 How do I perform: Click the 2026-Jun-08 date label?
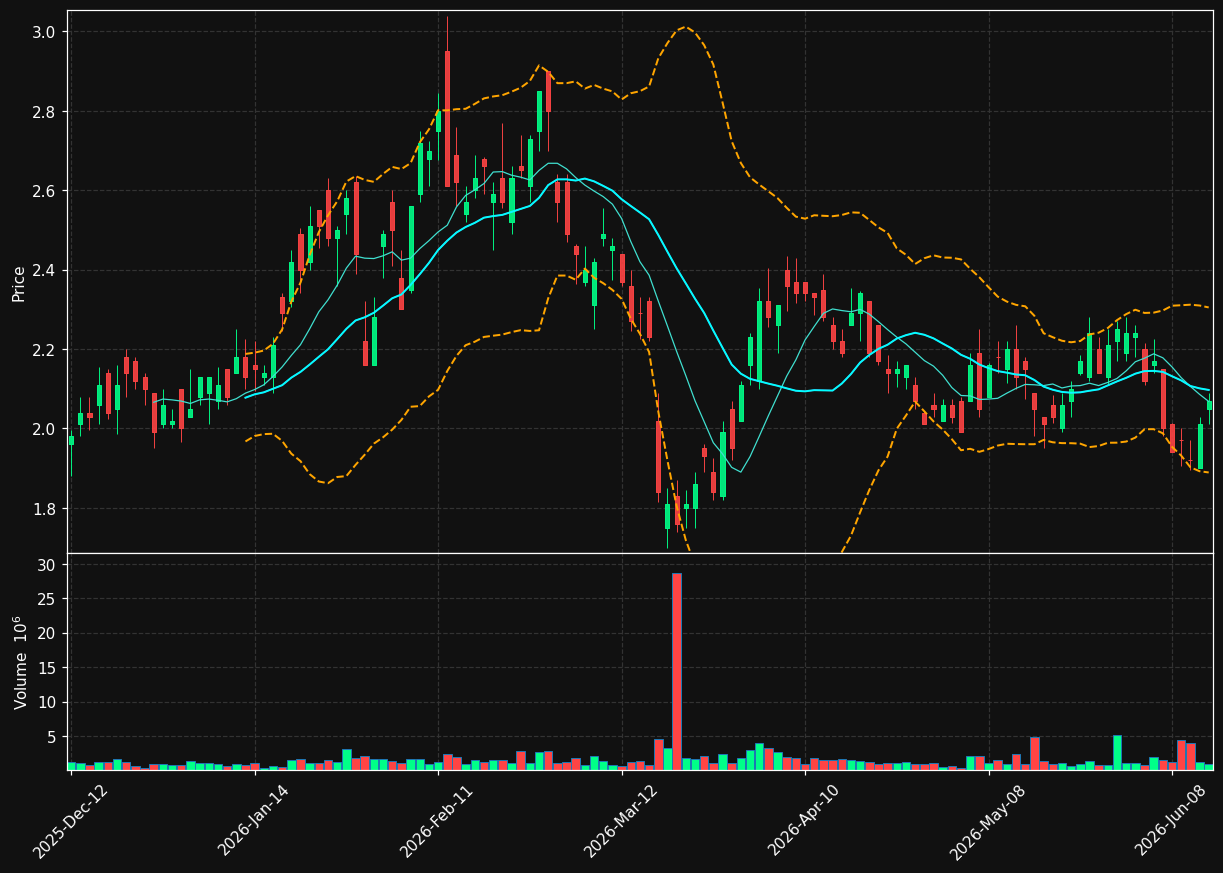click(x=1172, y=821)
